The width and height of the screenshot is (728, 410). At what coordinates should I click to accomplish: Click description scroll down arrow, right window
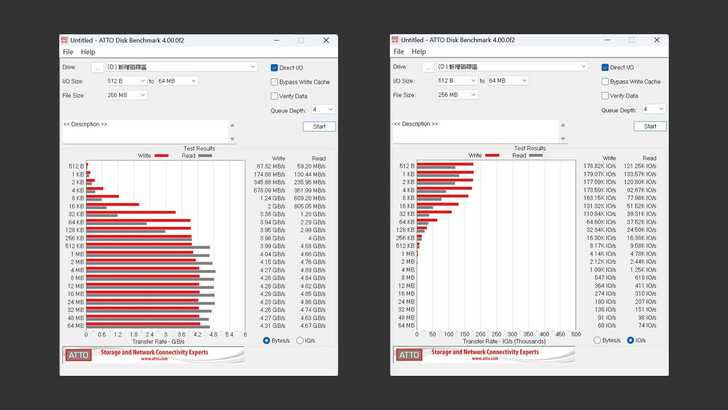563,138
